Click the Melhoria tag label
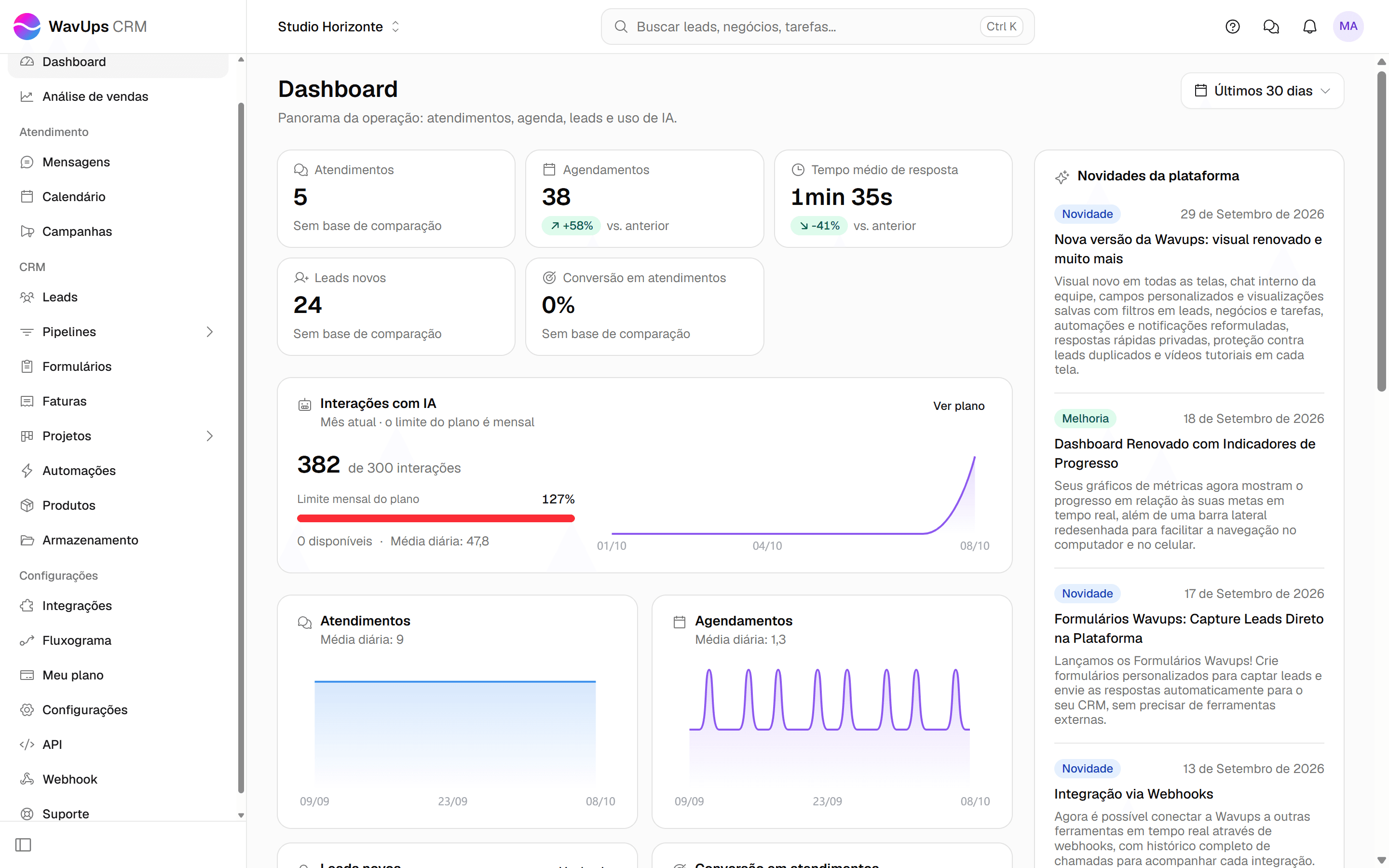Screen dimensions: 1389x868 point(1085,419)
